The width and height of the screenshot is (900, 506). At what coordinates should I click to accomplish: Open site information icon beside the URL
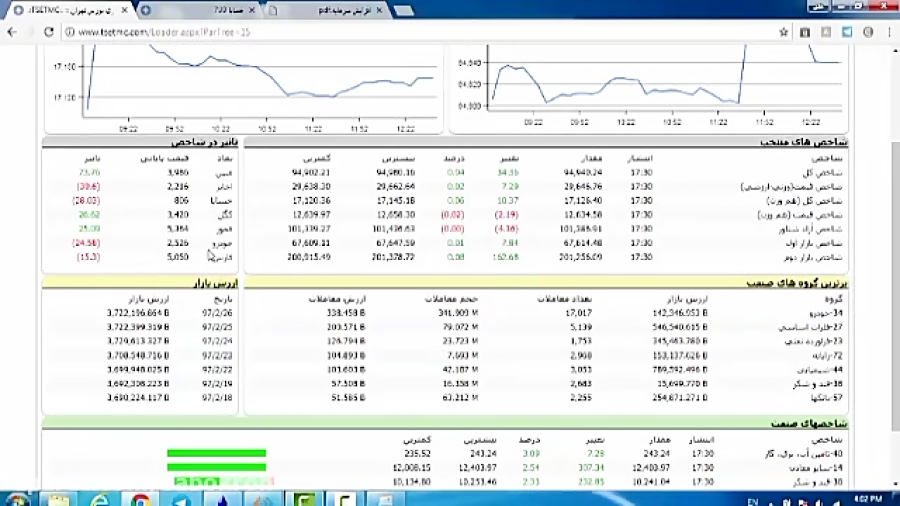point(69,32)
